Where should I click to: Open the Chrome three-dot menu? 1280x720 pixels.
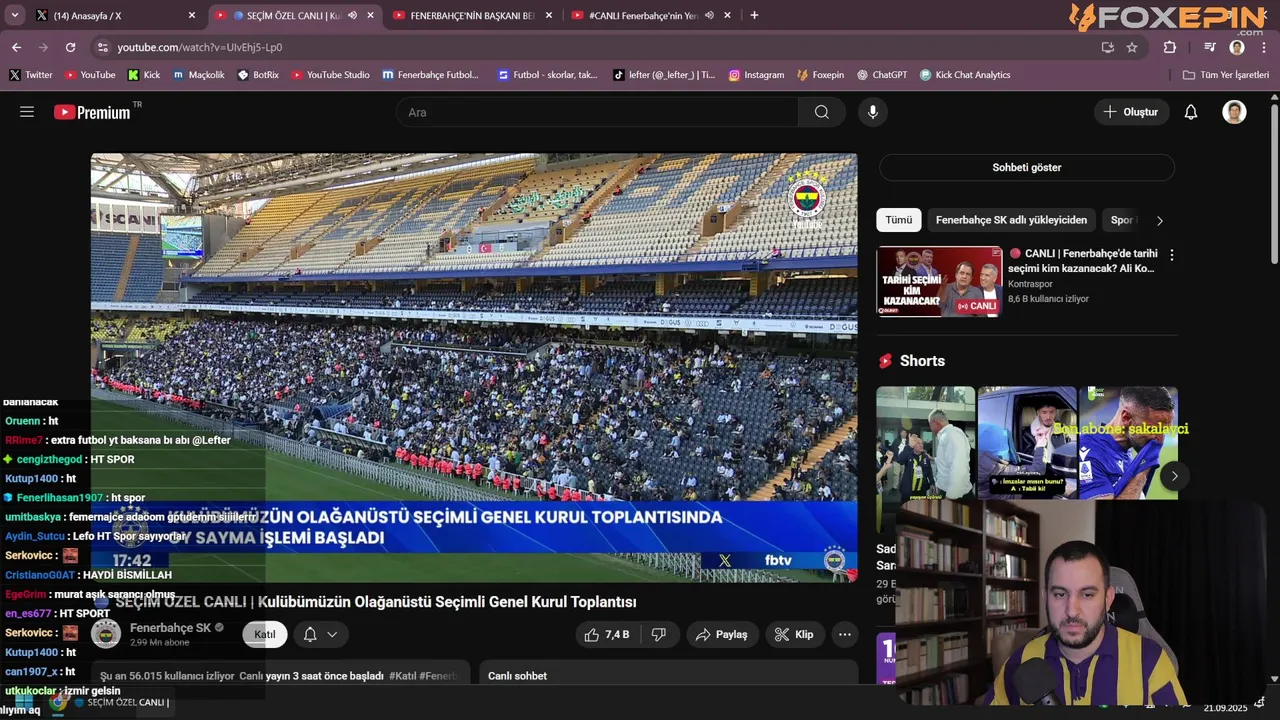point(1264,47)
